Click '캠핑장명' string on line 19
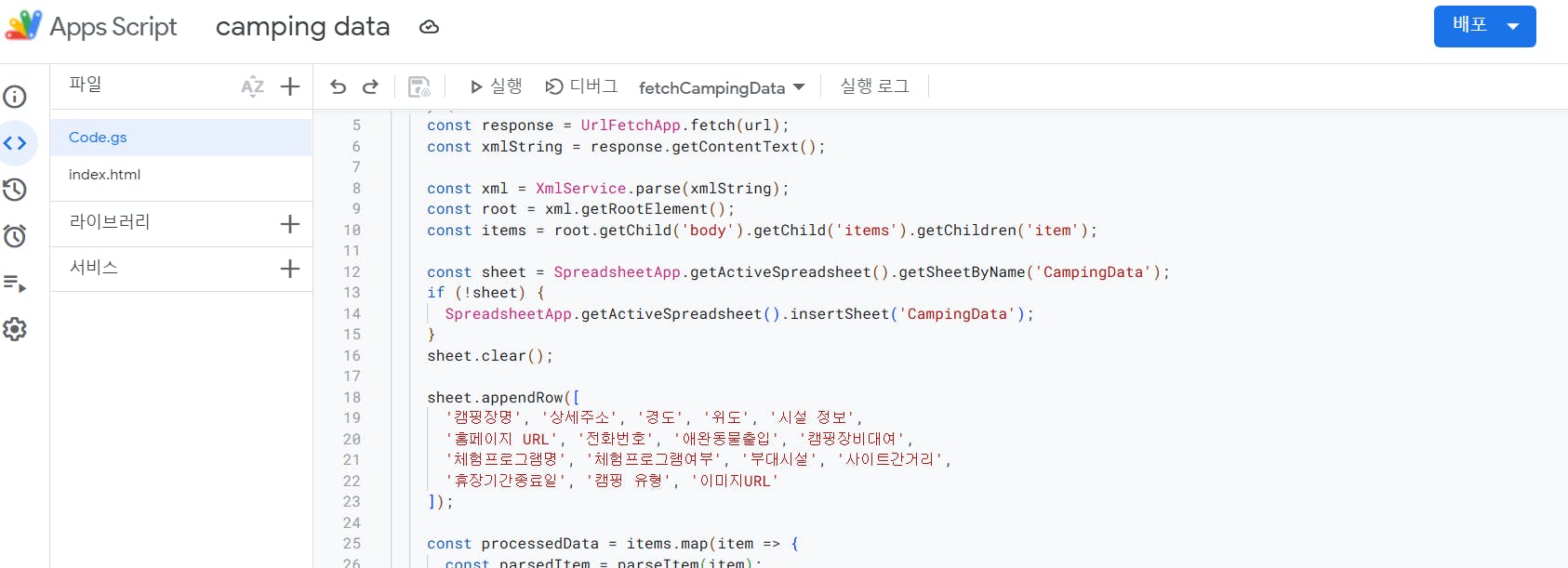The image size is (1568, 568). [485, 417]
